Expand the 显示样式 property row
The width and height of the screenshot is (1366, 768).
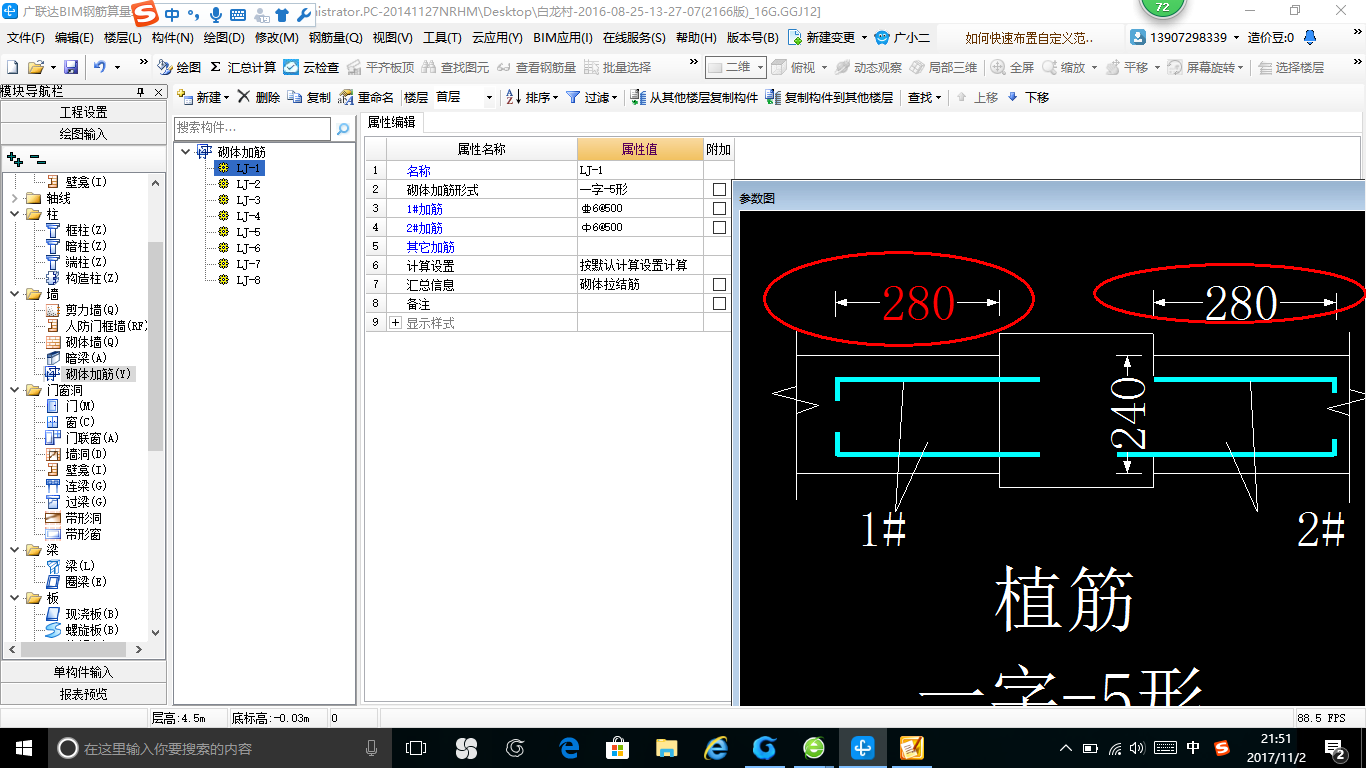(x=395, y=323)
